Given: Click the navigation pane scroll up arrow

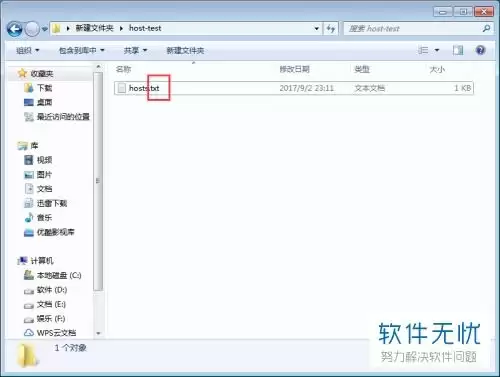Looking at the screenshot, I should 98,67.
